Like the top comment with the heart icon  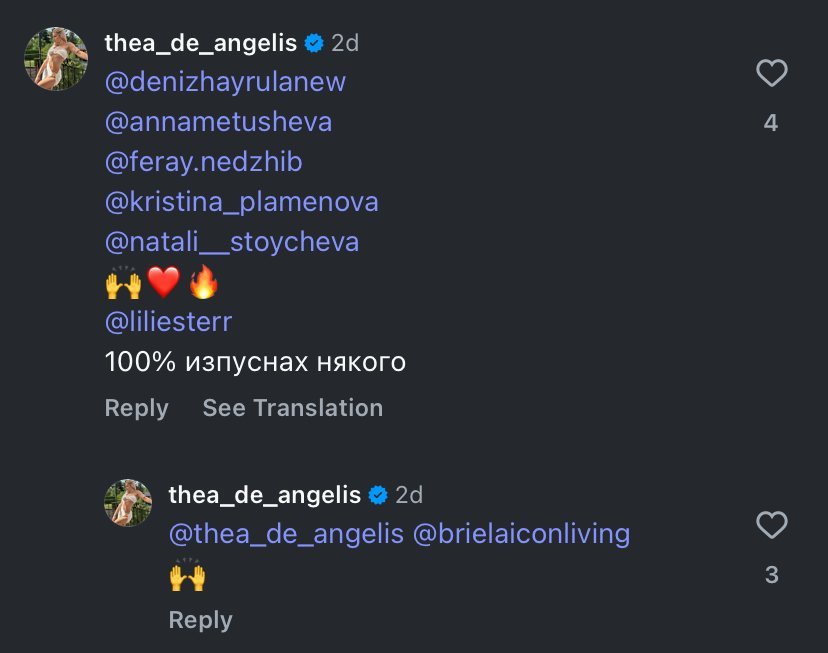(x=771, y=73)
